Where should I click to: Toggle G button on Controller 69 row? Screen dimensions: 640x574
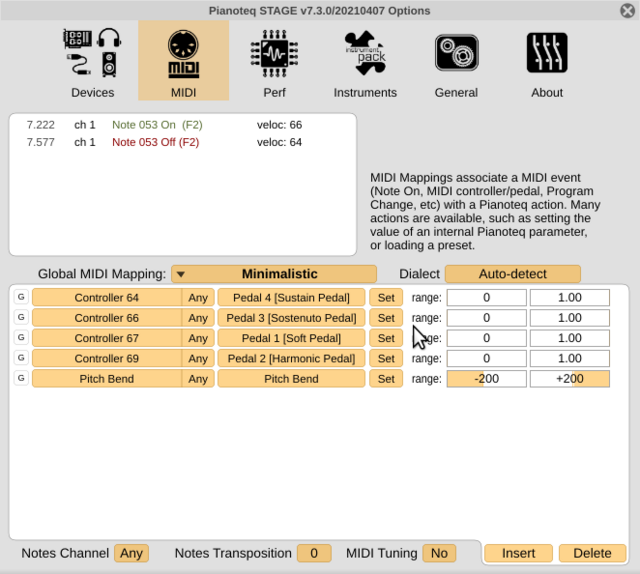(x=21, y=358)
